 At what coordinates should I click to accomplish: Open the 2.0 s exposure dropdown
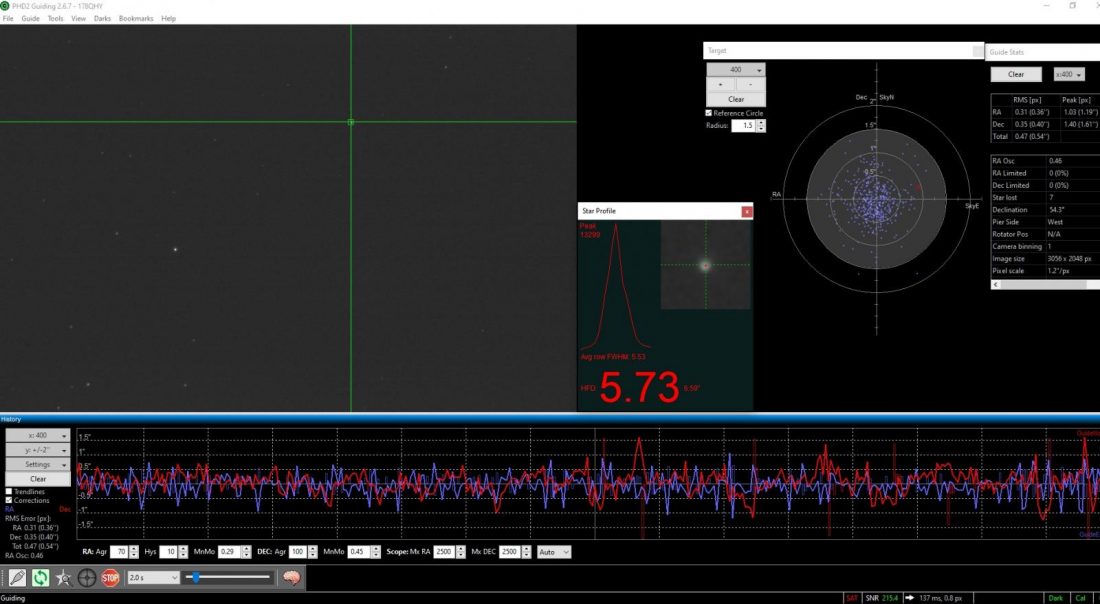point(154,578)
